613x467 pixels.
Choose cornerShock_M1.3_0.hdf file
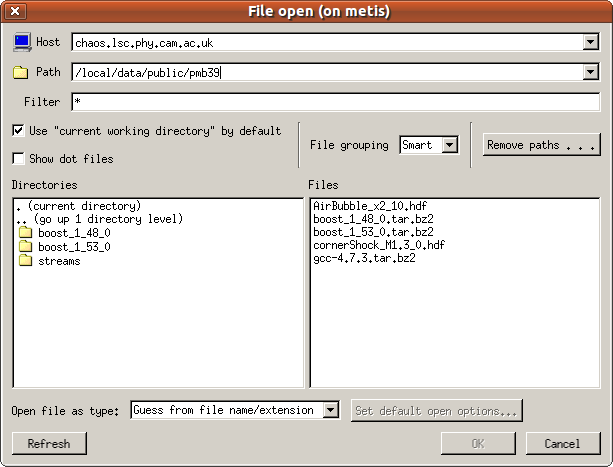point(378,245)
